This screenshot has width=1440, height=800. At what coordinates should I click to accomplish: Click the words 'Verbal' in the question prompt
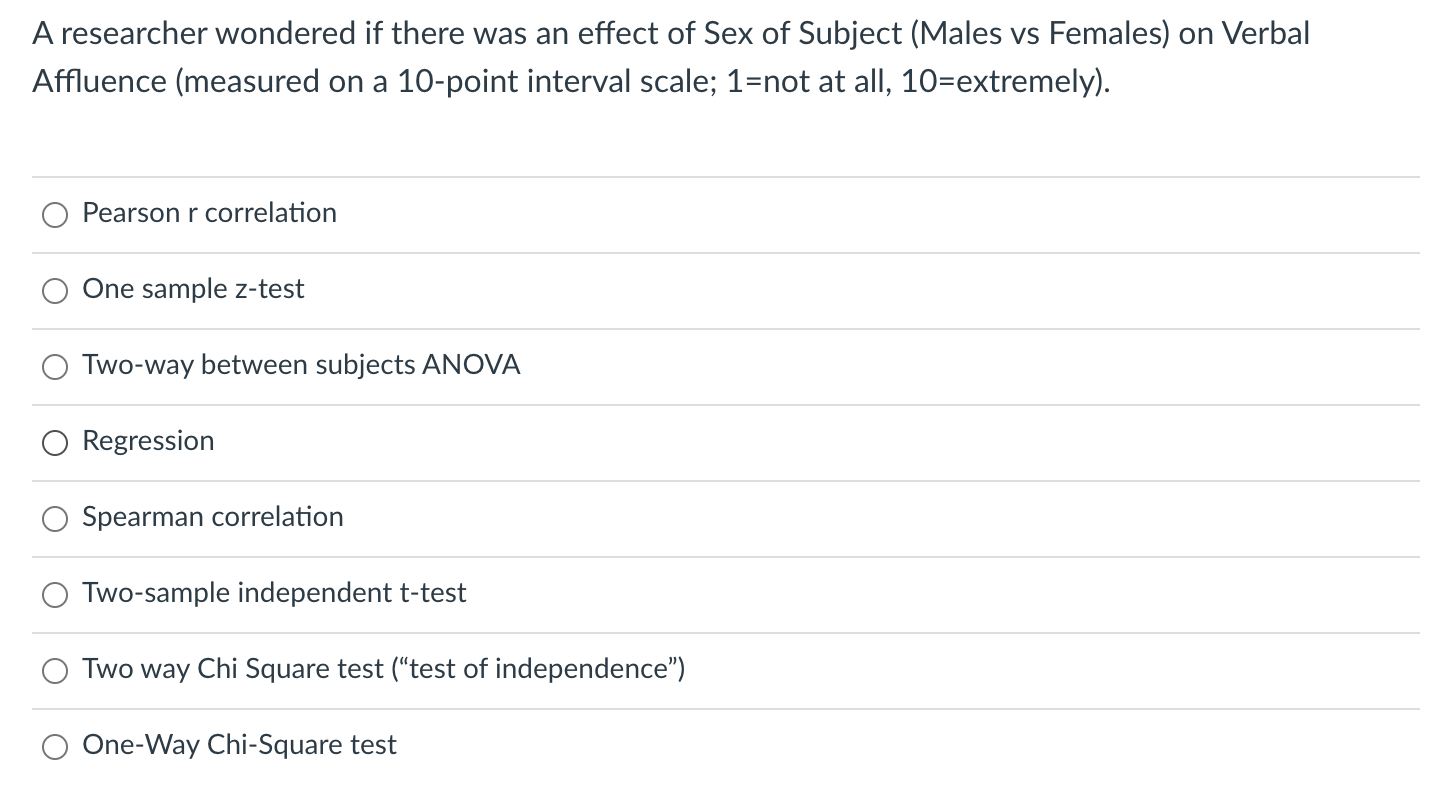click(1267, 34)
